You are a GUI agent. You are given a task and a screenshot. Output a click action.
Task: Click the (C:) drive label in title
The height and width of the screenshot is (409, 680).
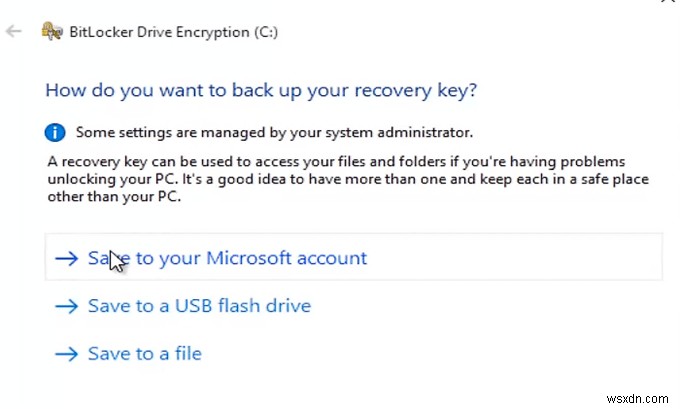pos(262,32)
